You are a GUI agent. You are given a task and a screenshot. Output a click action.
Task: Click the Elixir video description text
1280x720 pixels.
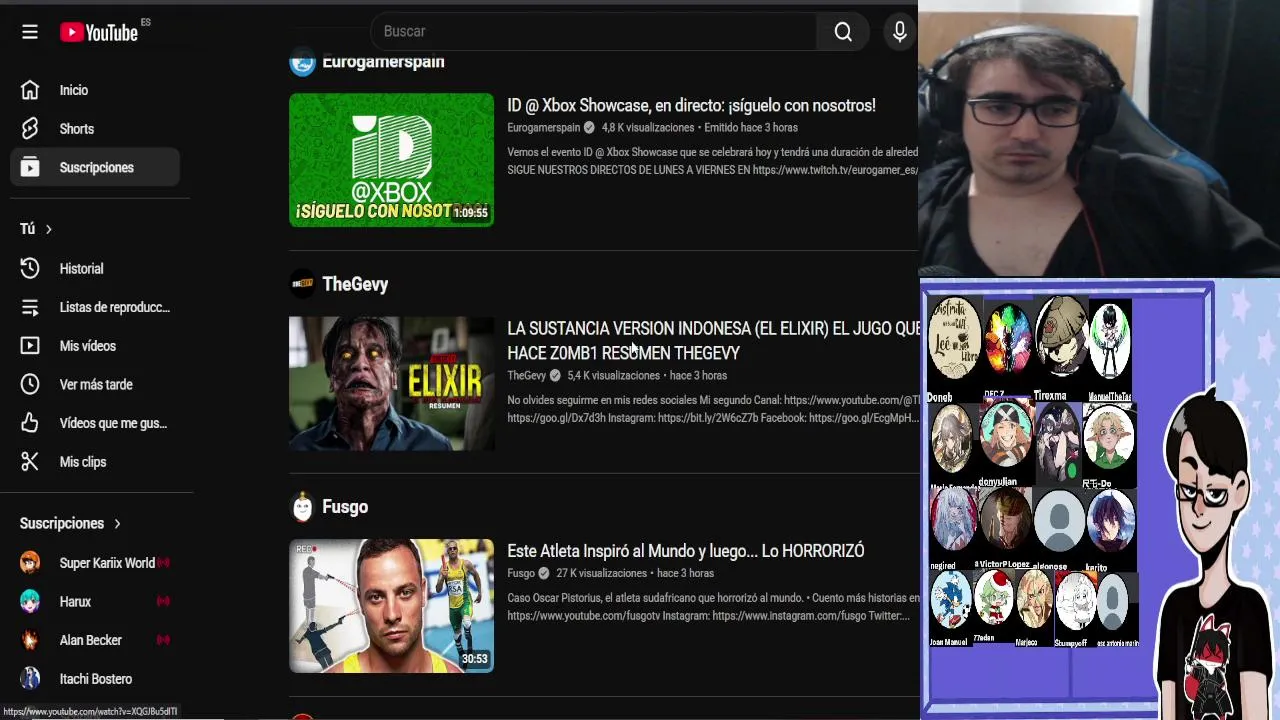[713, 409]
